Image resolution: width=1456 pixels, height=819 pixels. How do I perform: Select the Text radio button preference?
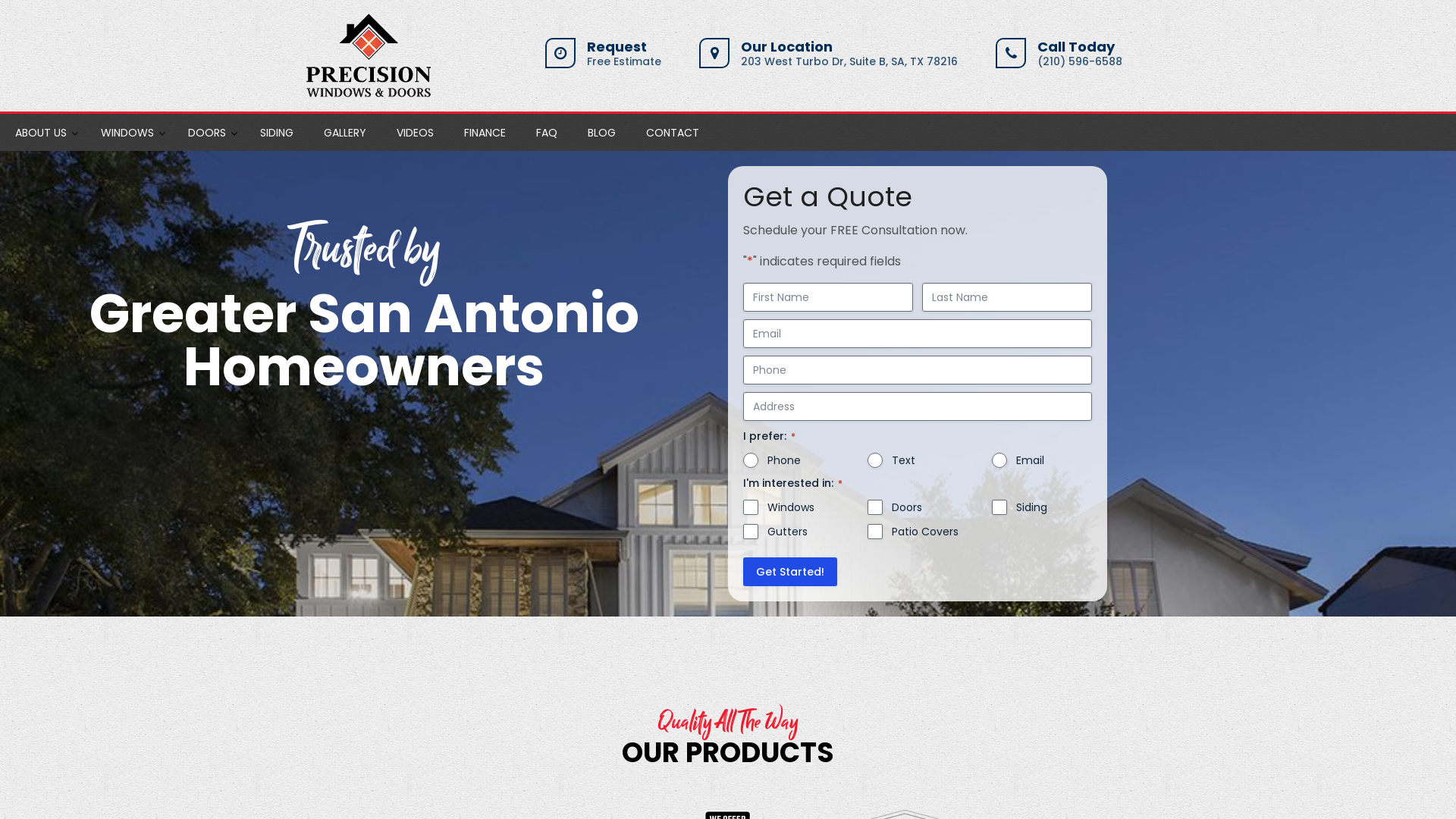(x=875, y=460)
